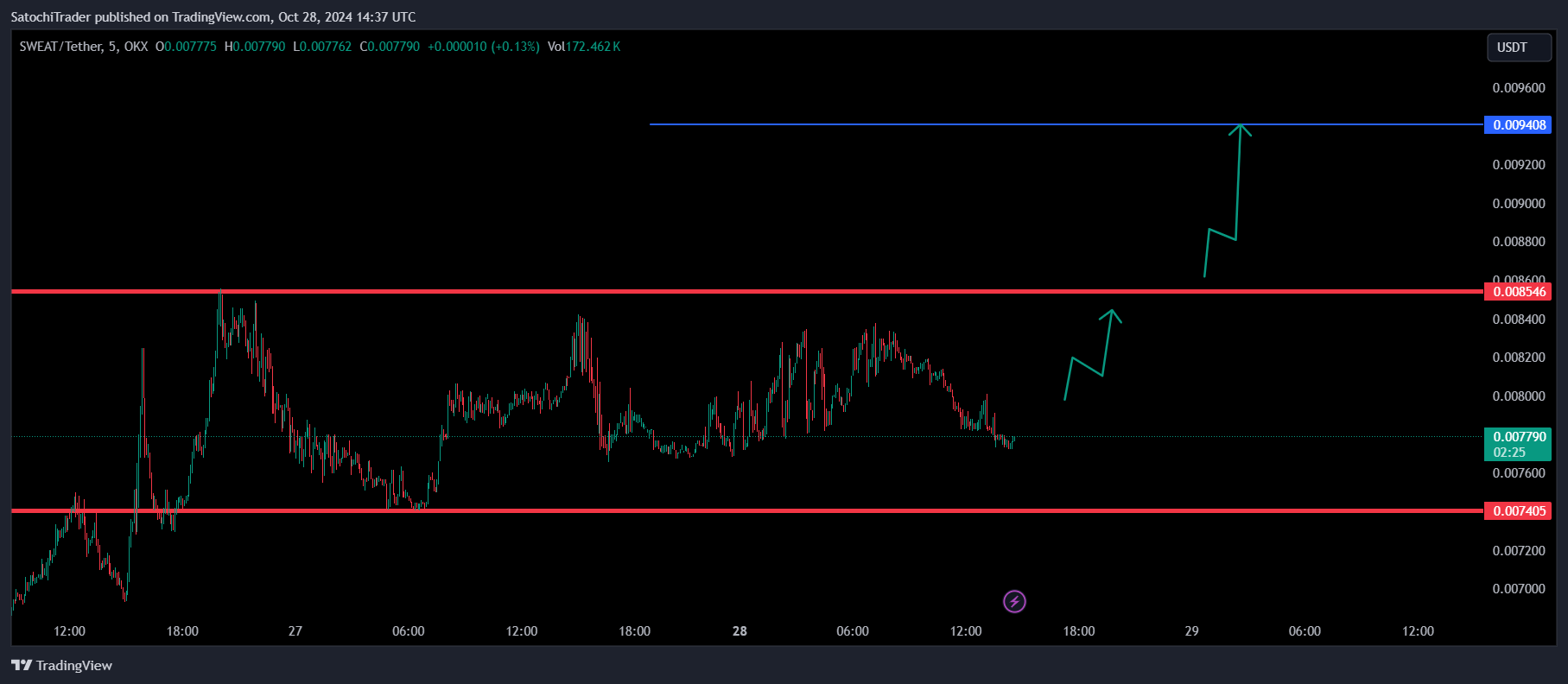Click the 0.007200 price axis label
This screenshot has width=1568, height=684.
pos(1519,551)
